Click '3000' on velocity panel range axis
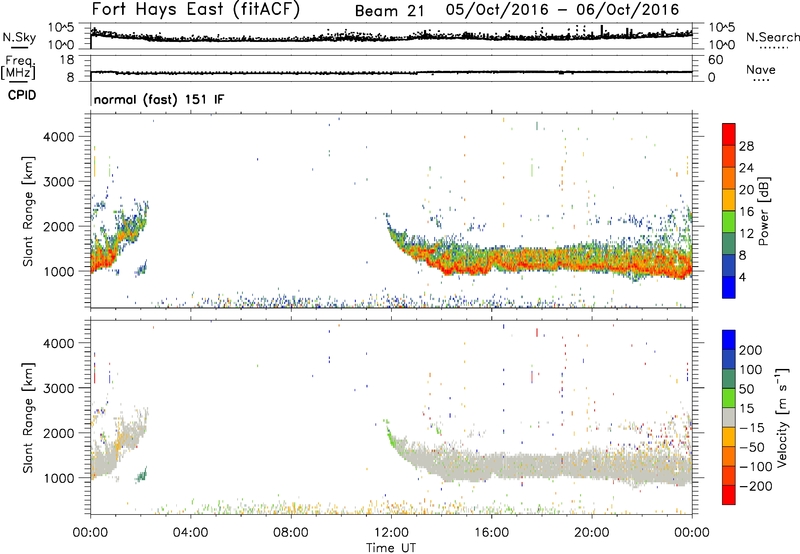 [x=59, y=388]
